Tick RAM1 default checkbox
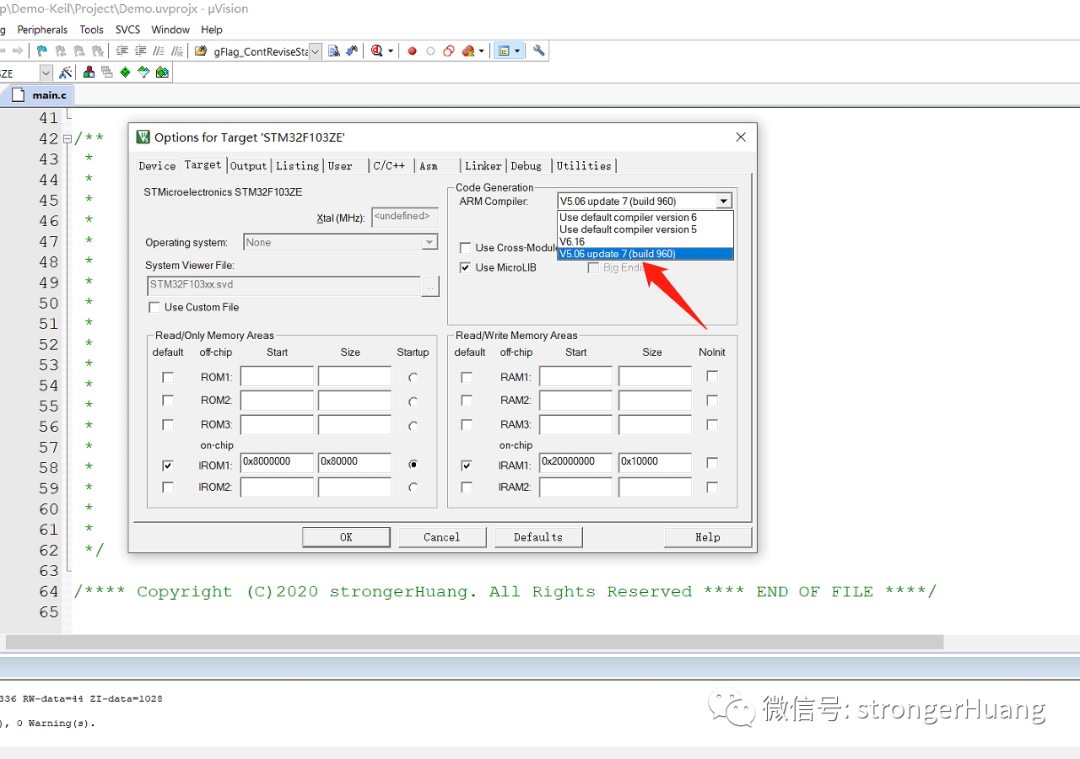The height and width of the screenshot is (759, 1080). click(x=466, y=377)
